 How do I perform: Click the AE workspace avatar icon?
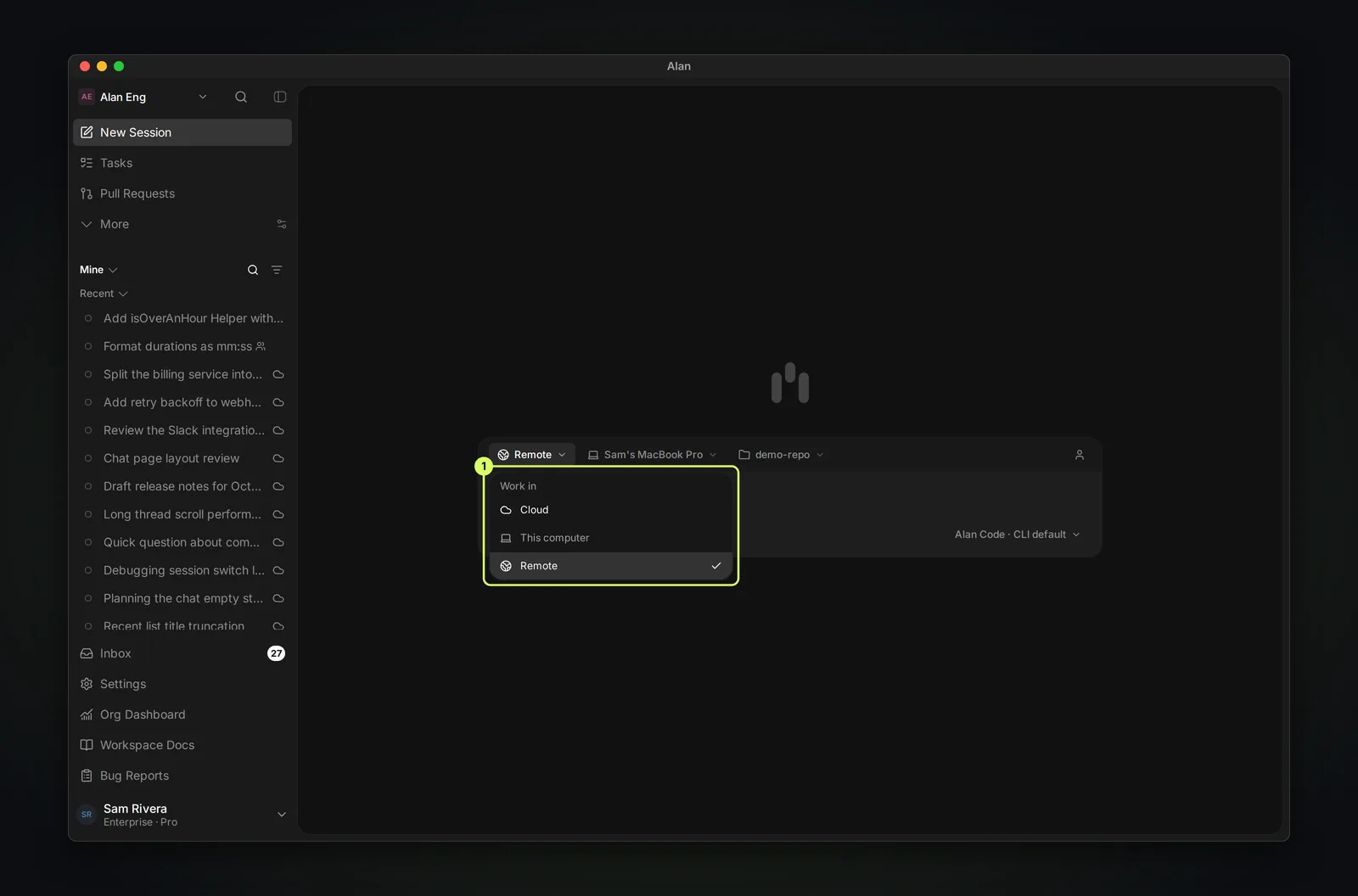coord(87,97)
